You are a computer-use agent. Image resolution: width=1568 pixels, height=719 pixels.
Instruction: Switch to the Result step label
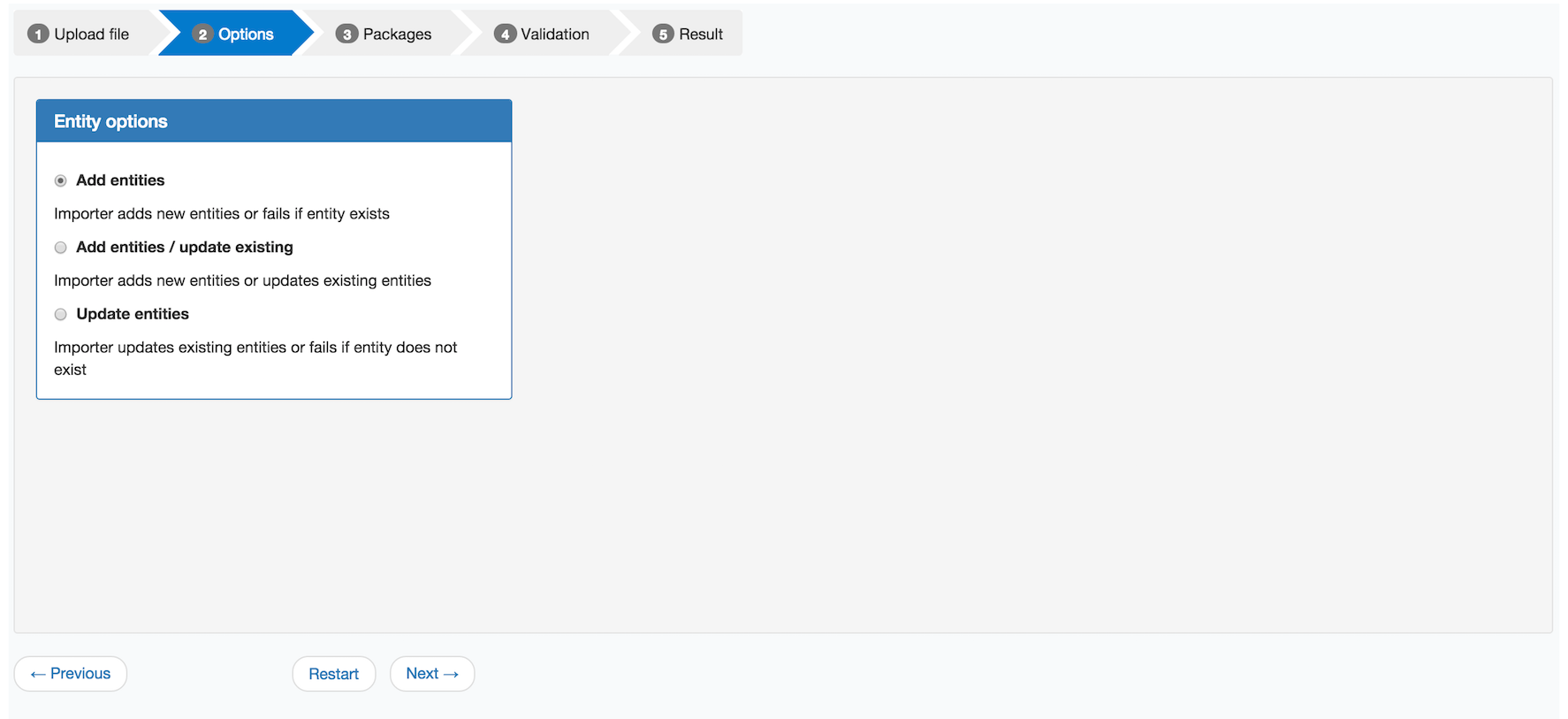pos(701,34)
